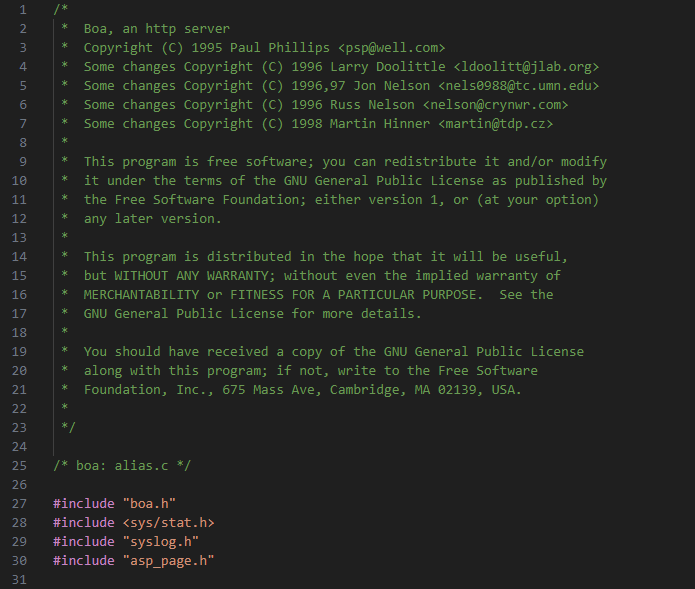
Task: Click the word MERCHANTABILITY in the comment
Action: point(141,295)
